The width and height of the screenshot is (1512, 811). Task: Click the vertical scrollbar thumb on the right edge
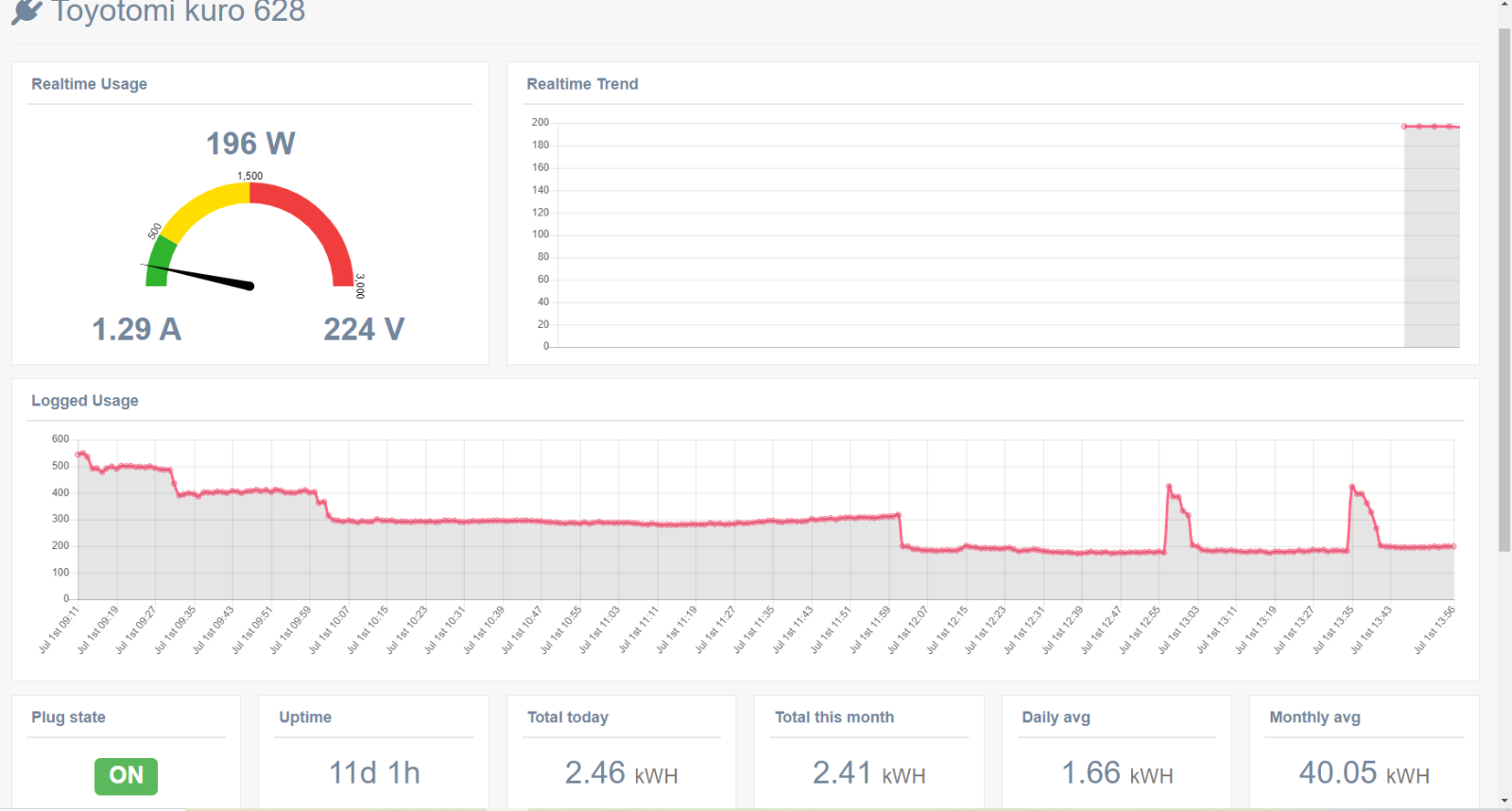click(1504, 289)
